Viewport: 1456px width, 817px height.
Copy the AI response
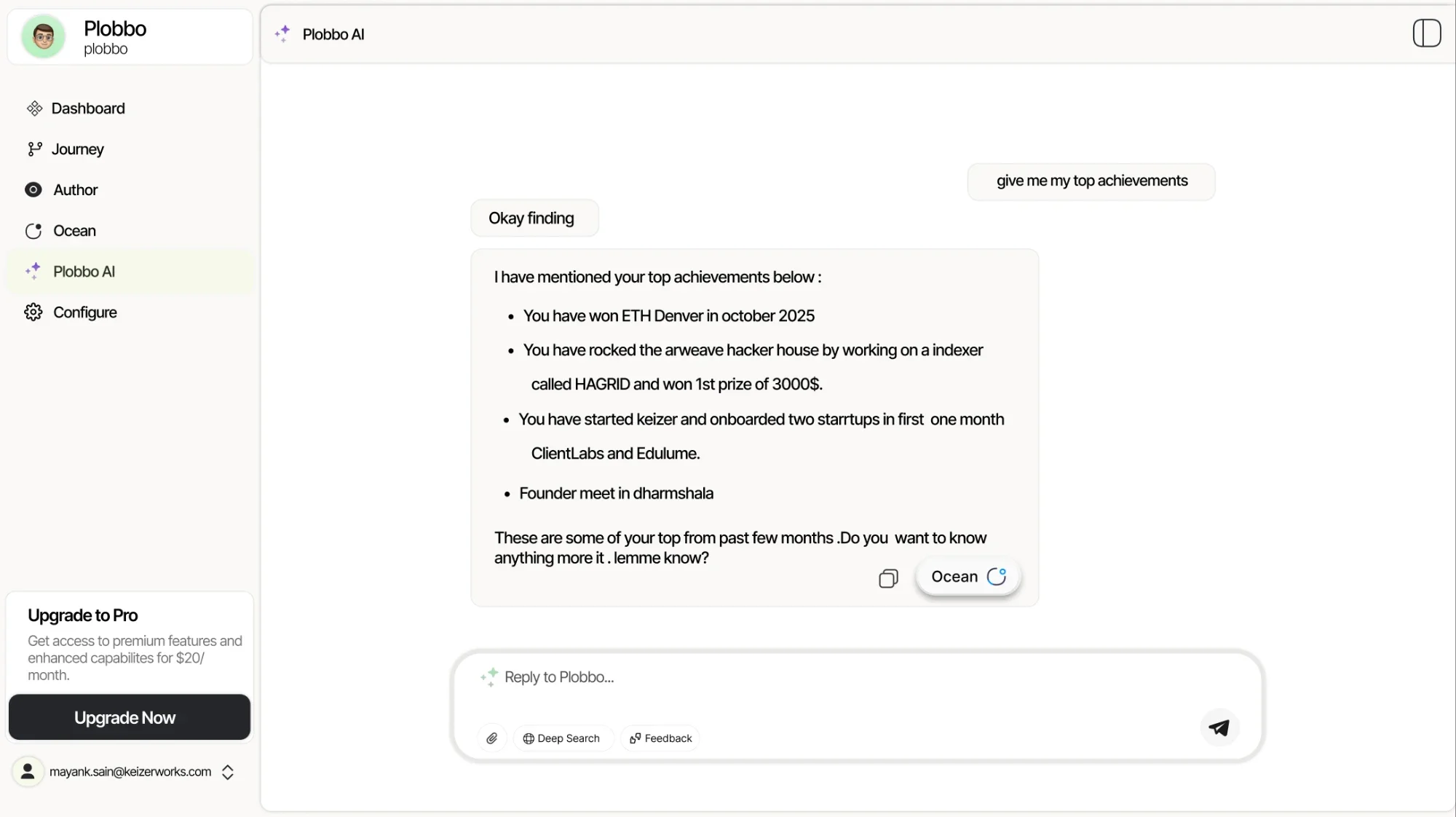888,578
